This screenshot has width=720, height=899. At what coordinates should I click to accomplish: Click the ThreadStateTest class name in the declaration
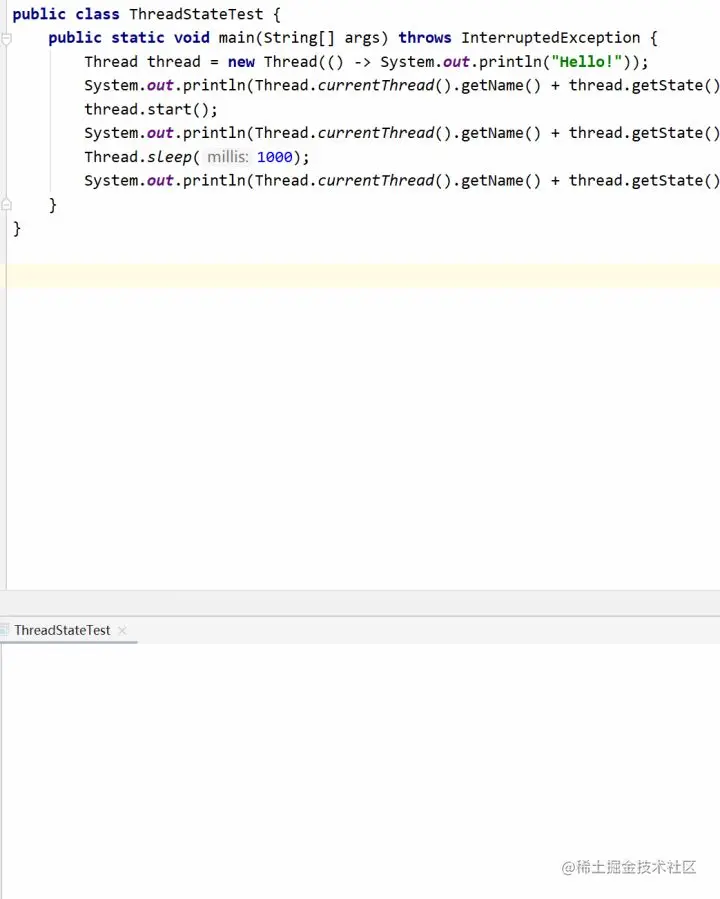click(196, 14)
